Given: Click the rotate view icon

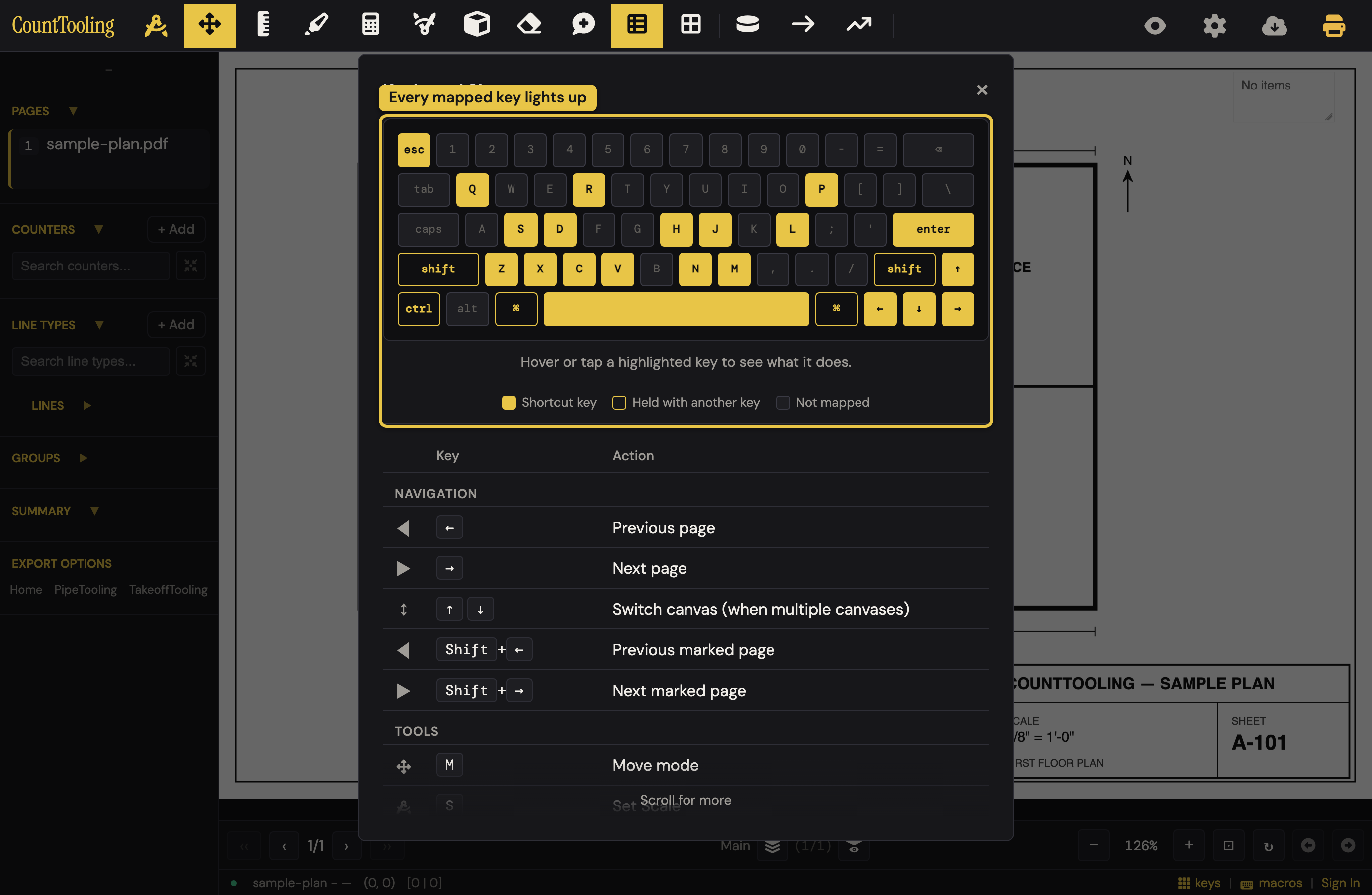Looking at the screenshot, I should [x=1268, y=845].
